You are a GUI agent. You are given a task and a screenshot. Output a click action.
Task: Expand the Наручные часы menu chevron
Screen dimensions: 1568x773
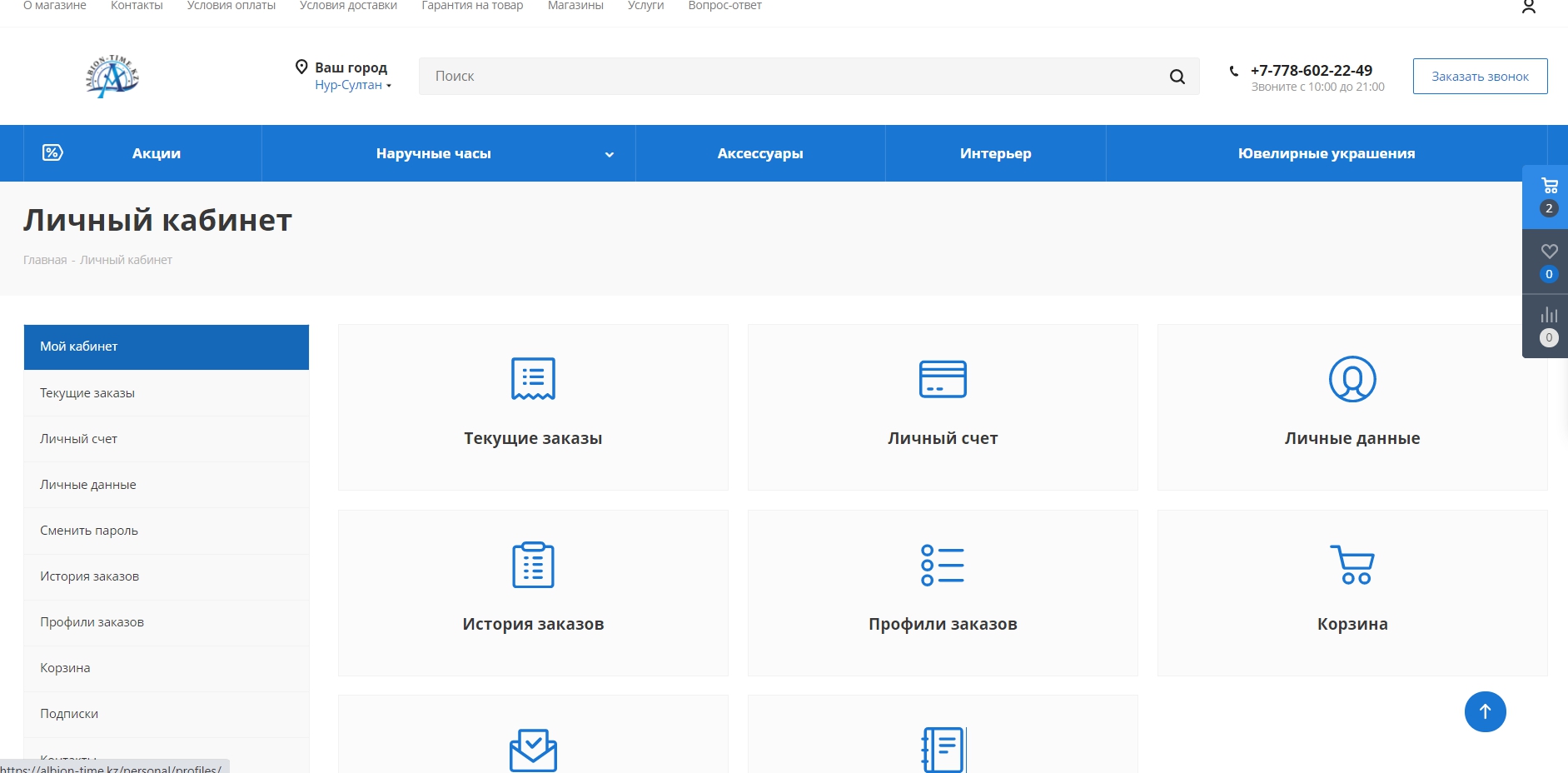pyautogui.click(x=609, y=154)
